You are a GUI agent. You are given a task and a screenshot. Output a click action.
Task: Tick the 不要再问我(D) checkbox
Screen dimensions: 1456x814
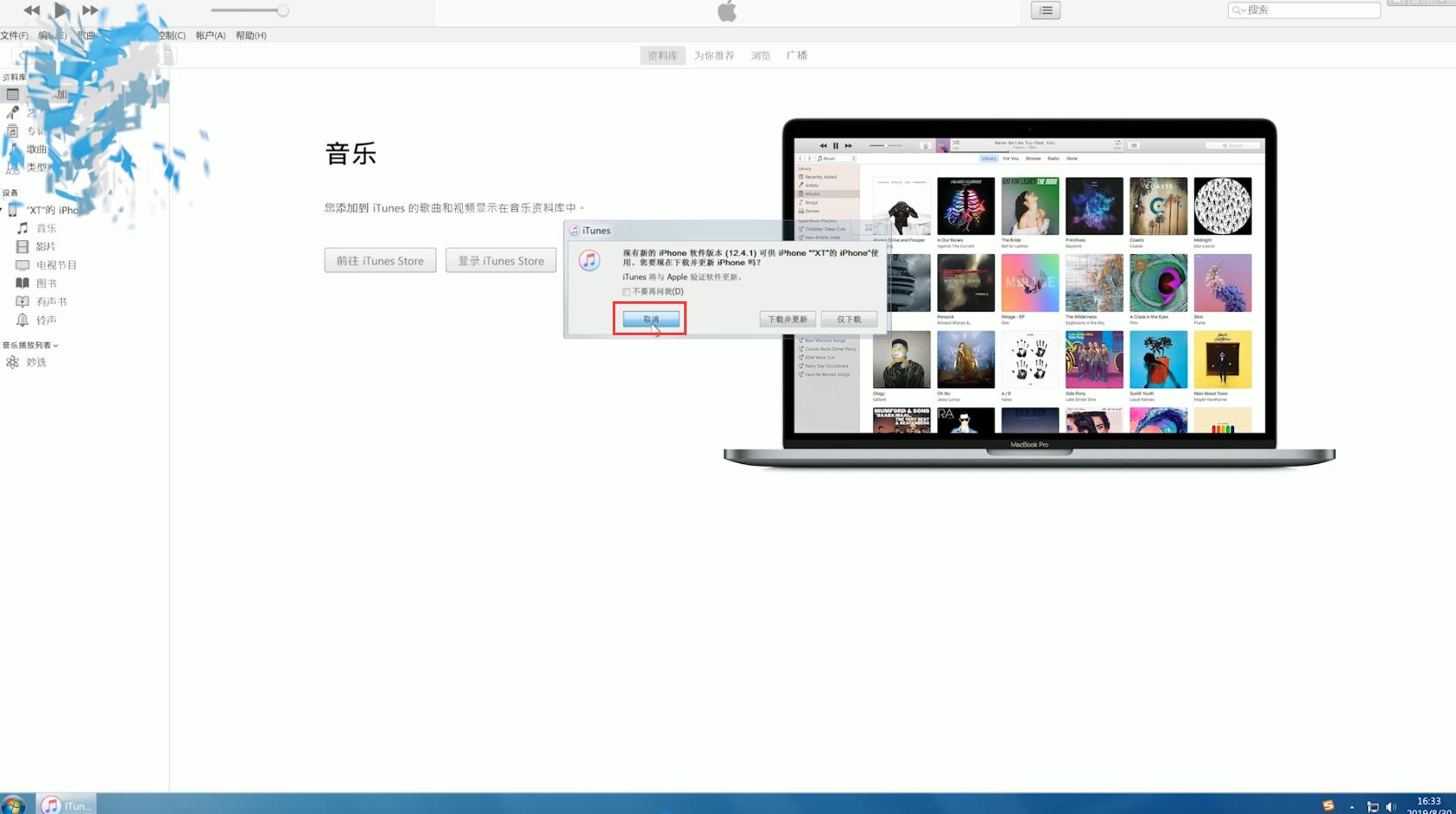[x=627, y=292]
